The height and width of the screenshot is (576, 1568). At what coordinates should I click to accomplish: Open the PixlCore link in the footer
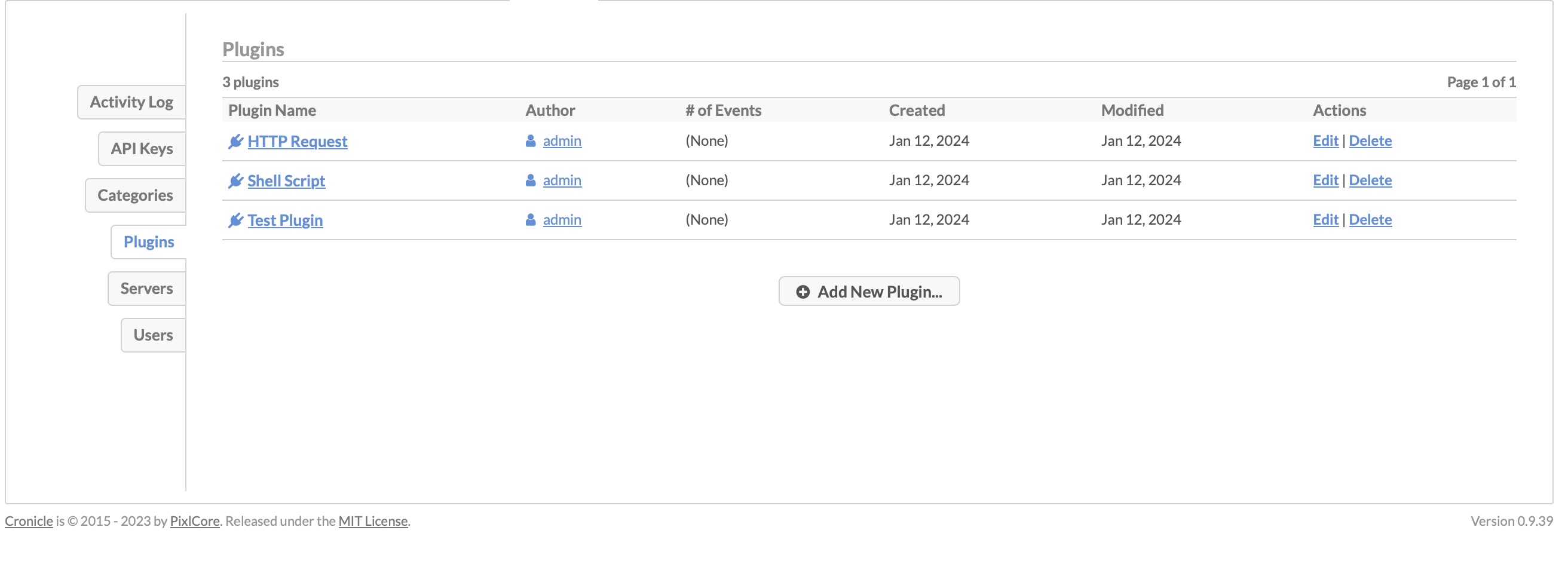pyautogui.click(x=195, y=521)
